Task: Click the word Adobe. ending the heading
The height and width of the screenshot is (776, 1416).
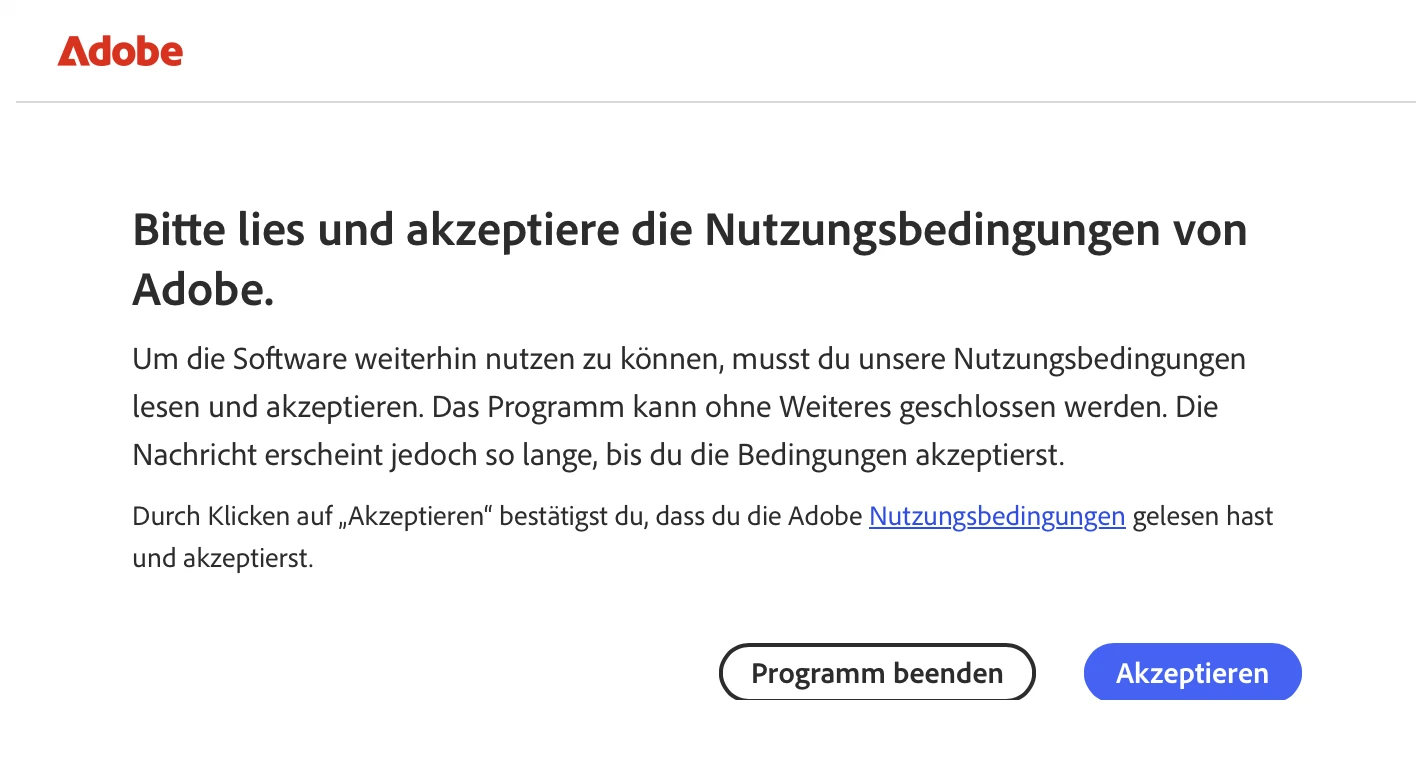Action: pyautogui.click(x=203, y=290)
